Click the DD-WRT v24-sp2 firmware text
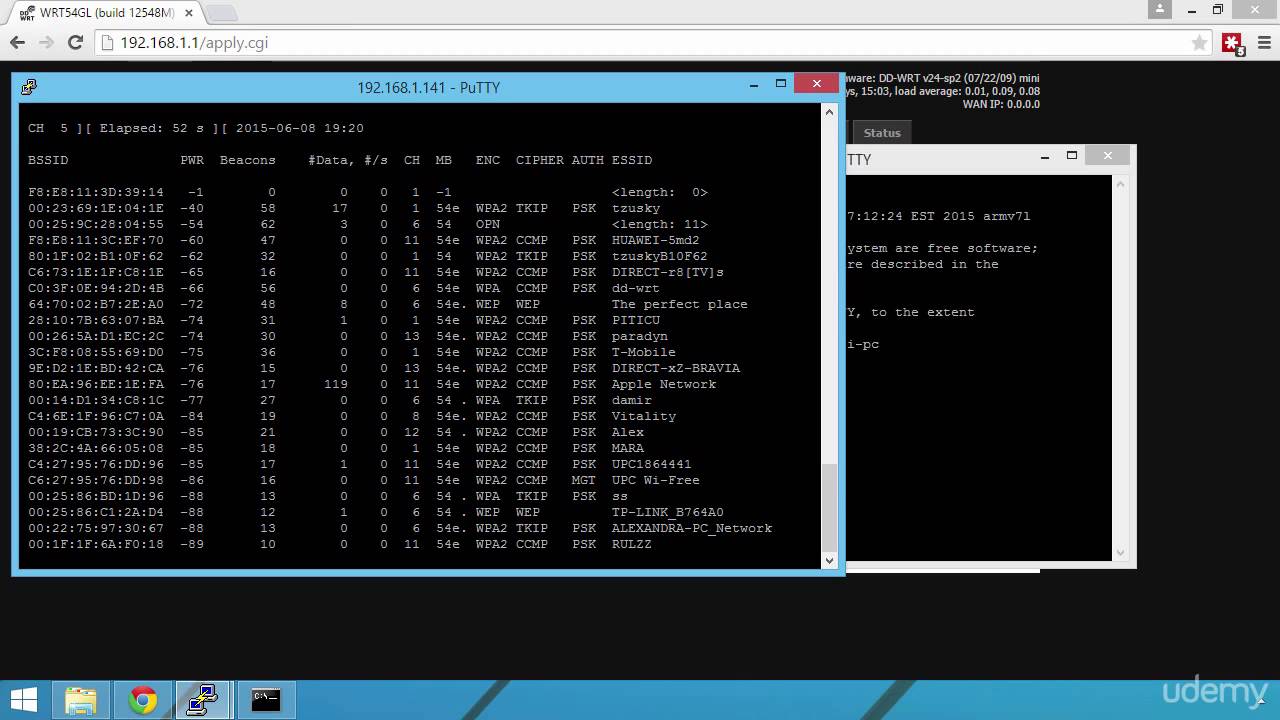The image size is (1280, 720). [943, 78]
